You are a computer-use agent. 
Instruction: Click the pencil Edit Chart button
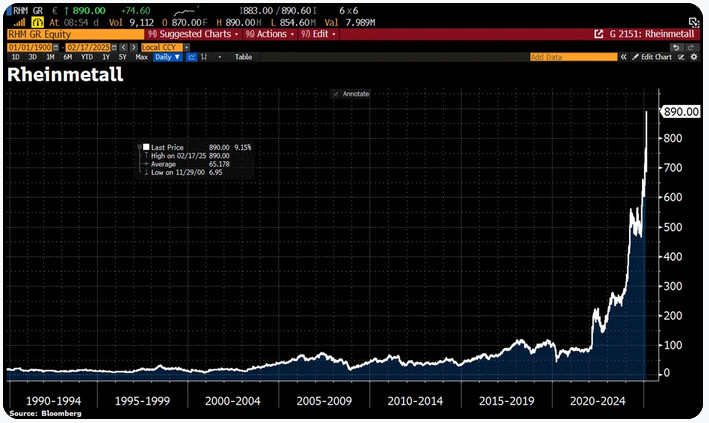pos(652,57)
